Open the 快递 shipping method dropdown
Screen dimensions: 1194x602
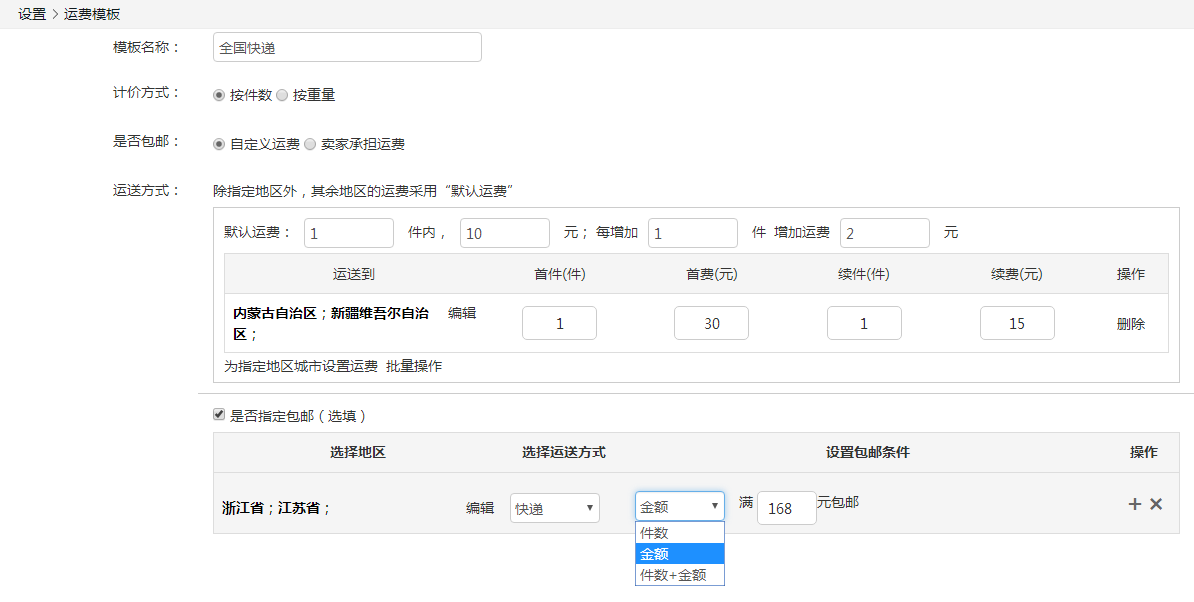click(554, 508)
